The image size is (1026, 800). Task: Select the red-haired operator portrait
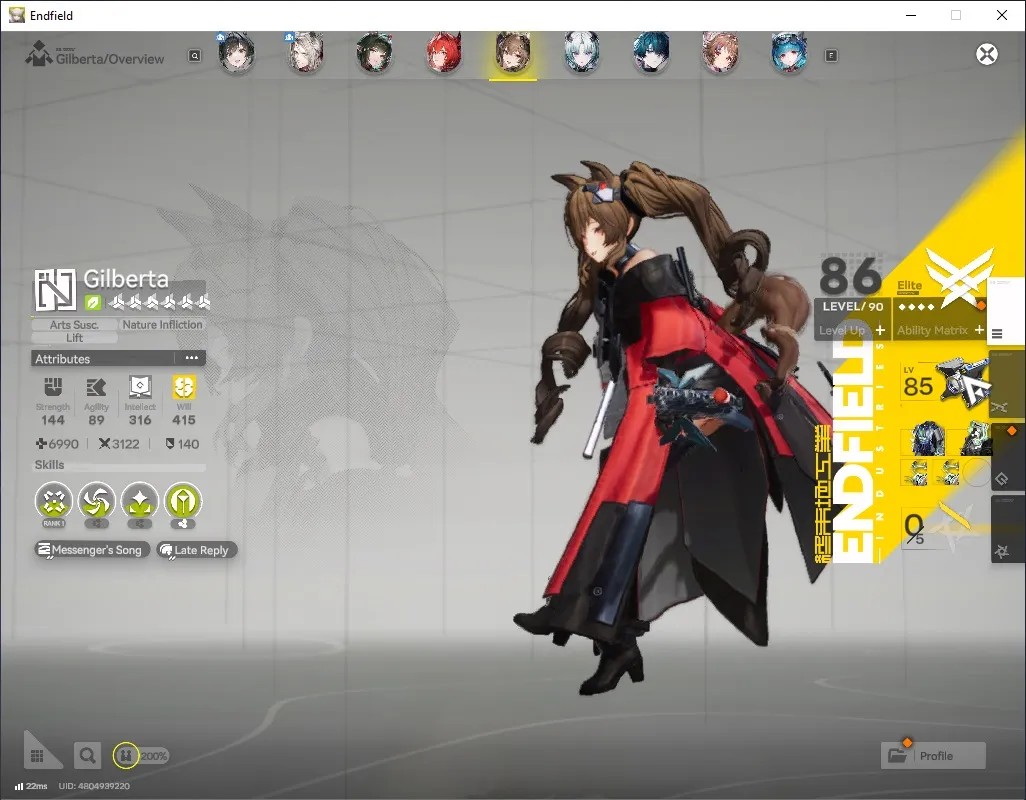point(444,54)
